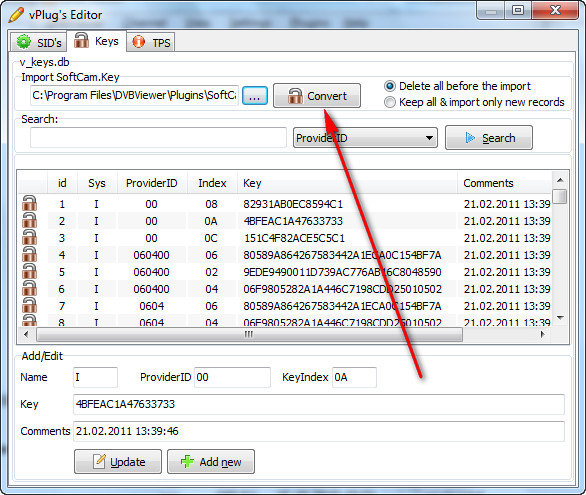Click ProviderID 00 in row id 1
Screen dimensions: 586x495
pos(151,204)
